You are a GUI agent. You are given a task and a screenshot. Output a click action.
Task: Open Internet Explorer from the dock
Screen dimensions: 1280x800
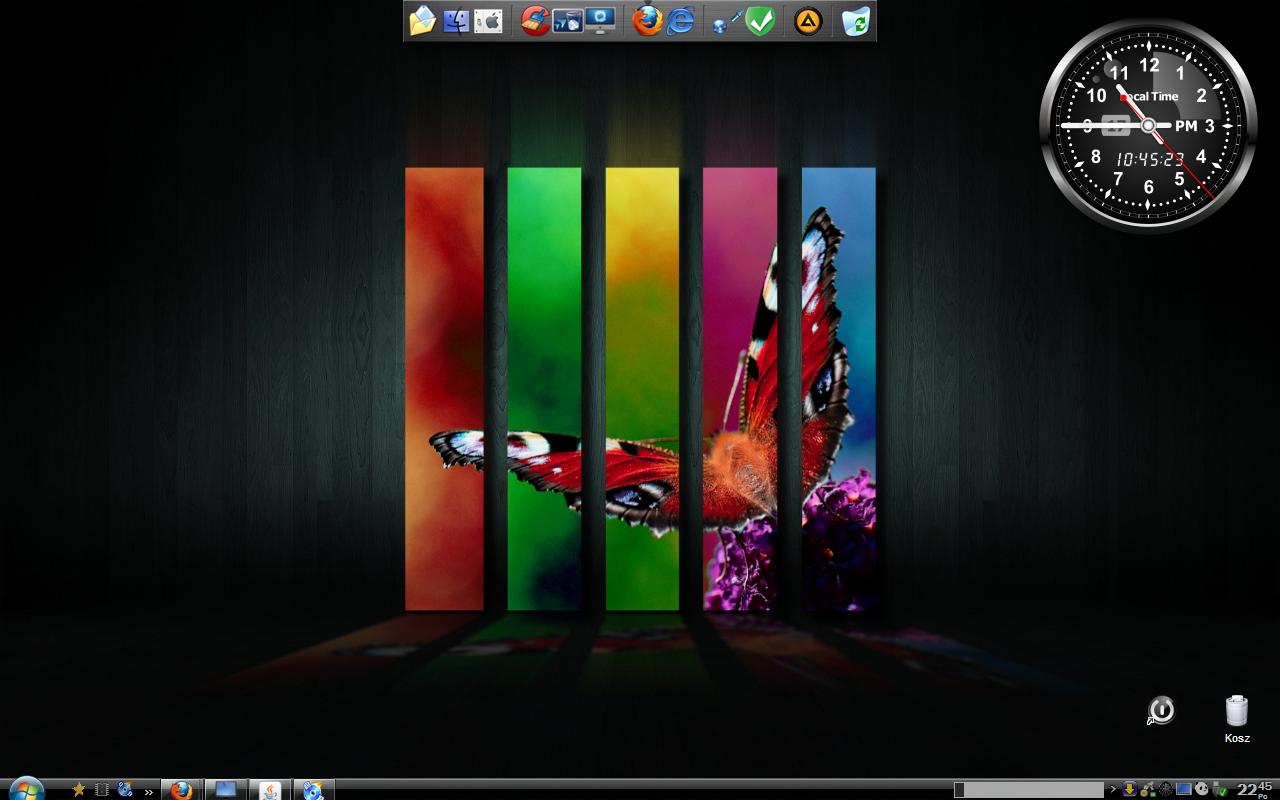(x=681, y=20)
